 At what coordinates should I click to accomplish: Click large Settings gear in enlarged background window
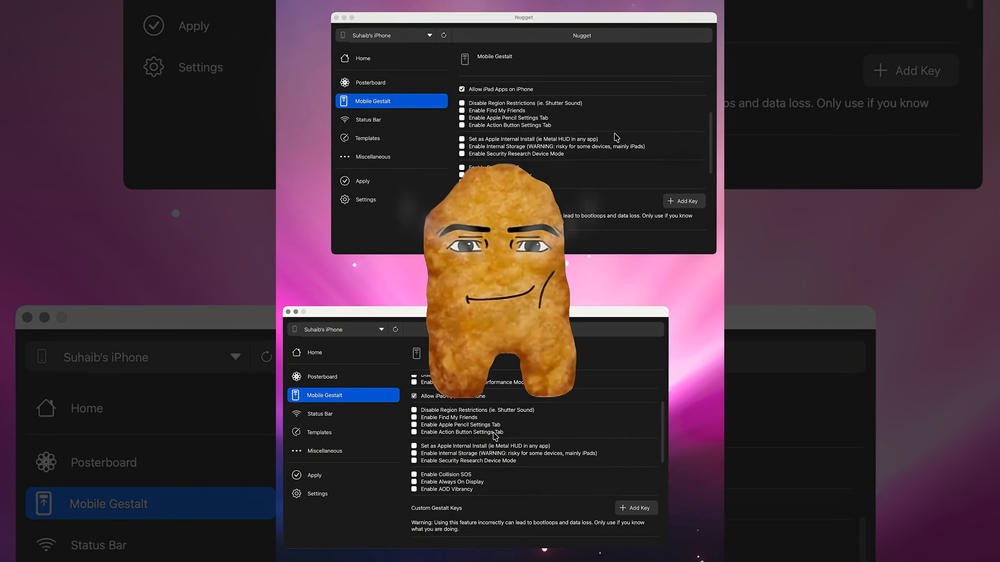(x=154, y=66)
